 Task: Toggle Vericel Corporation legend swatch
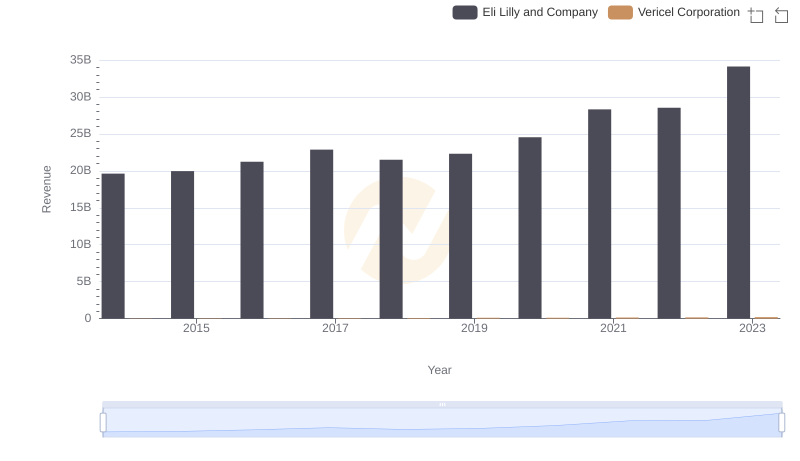[x=620, y=12]
